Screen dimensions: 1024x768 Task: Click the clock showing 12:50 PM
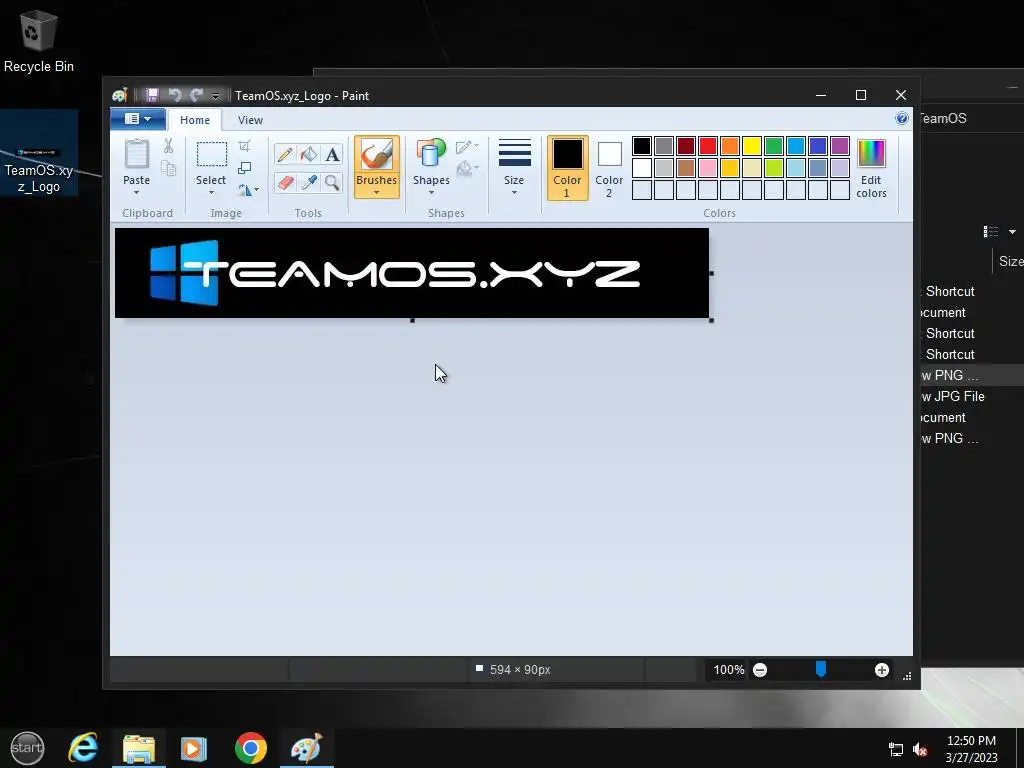pos(971,741)
